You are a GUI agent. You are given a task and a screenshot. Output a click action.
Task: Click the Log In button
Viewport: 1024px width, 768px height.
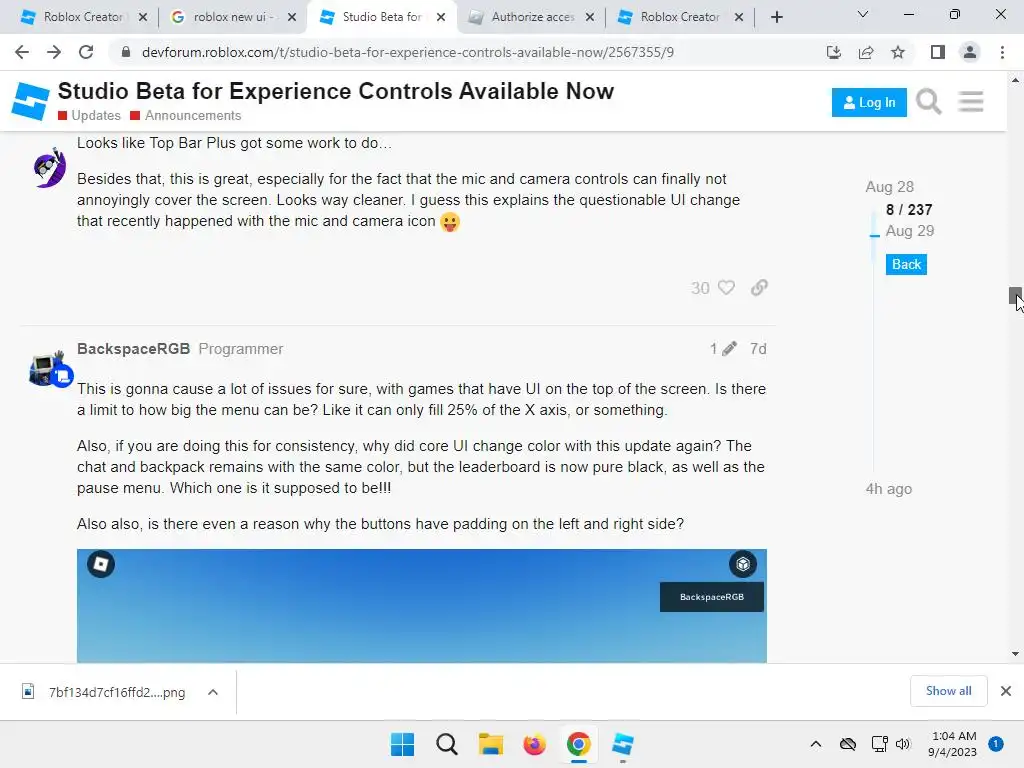click(x=869, y=103)
